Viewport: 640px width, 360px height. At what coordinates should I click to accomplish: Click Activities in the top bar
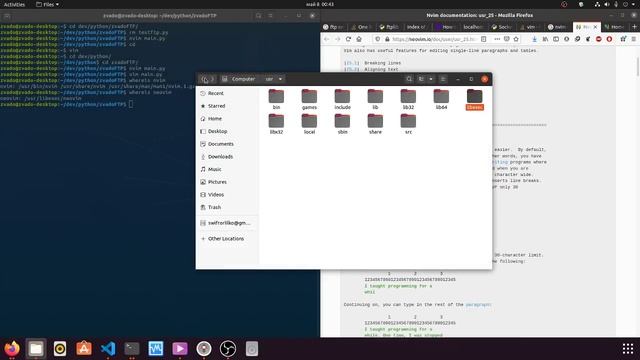[14, 4]
